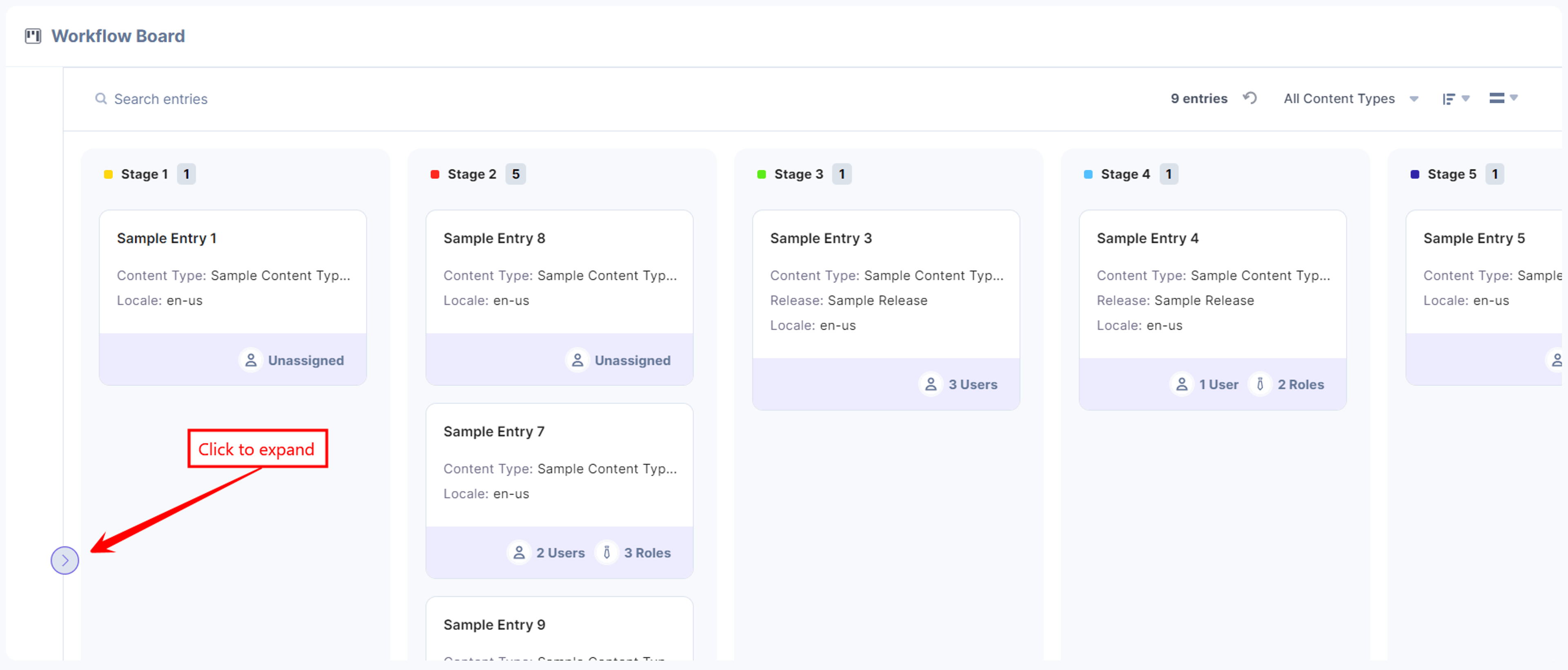Image resolution: width=1568 pixels, height=670 pixels.
Task: Click user icon on Sample Entry 1 card
Action: click(x=251, y=361)
